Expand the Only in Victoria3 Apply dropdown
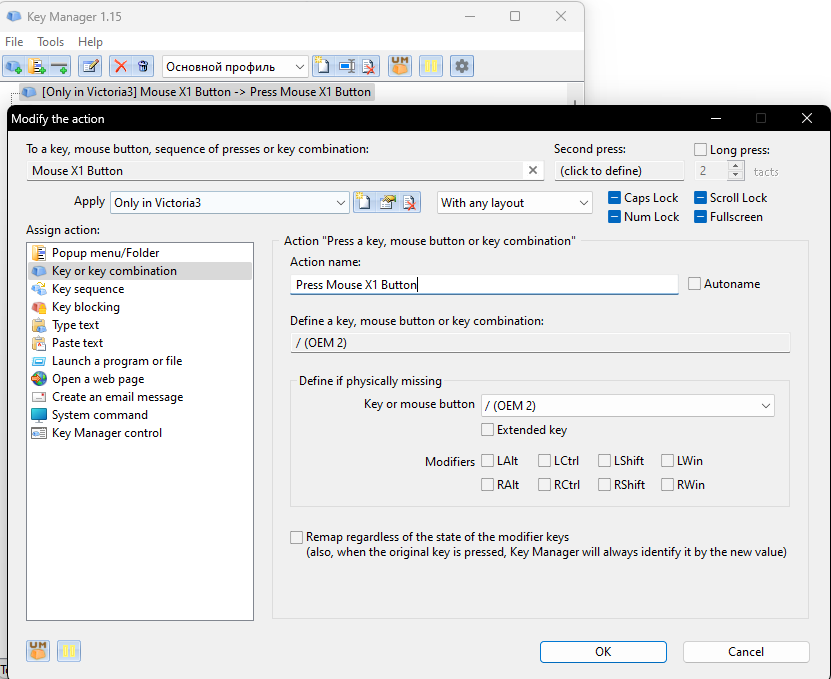The width and height of the screenshot is (831, 679). click(x=340, y=203)
